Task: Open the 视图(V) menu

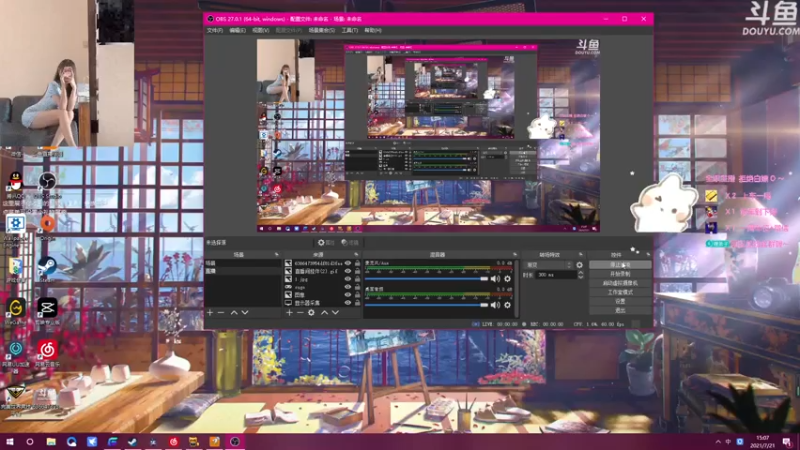Action: pos(260,30)
